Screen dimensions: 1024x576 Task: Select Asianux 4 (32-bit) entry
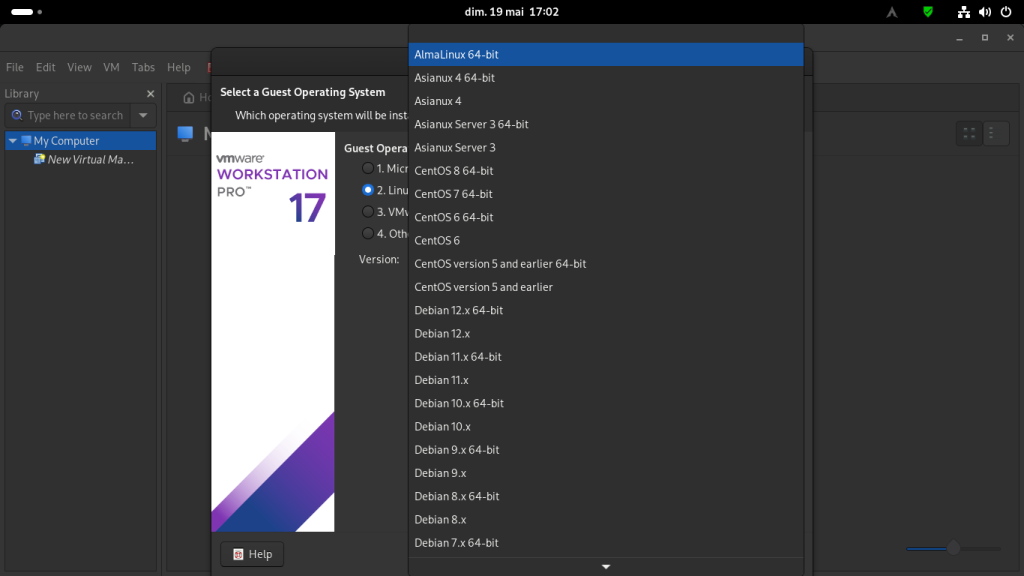tap(605, 101)
